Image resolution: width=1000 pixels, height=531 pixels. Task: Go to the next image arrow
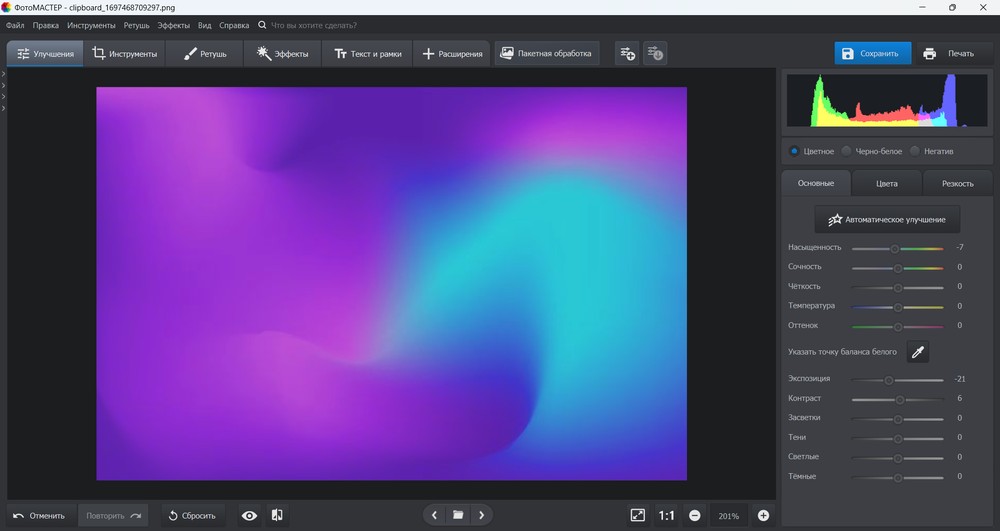click(482, 515)
